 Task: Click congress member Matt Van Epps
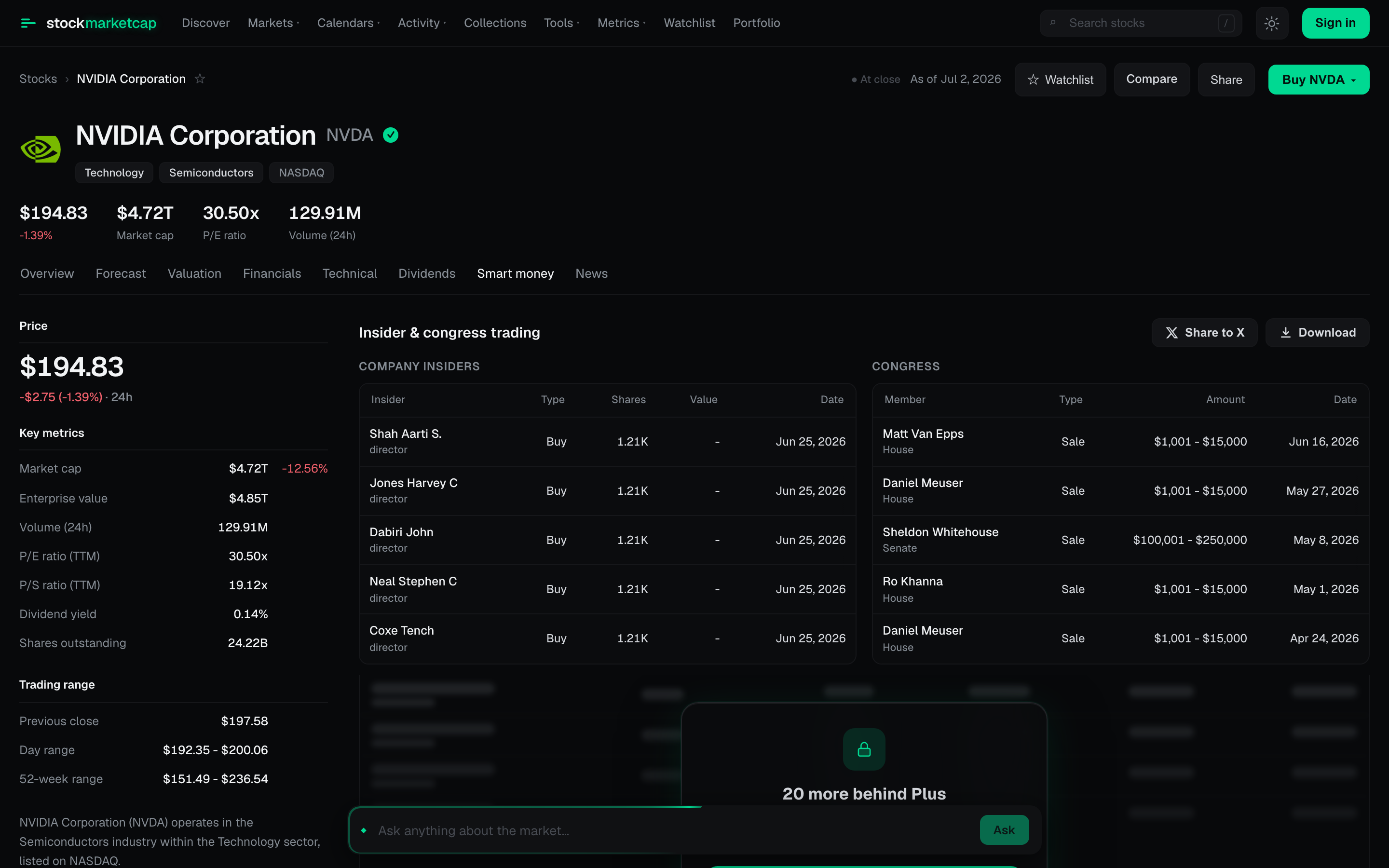tap(923, 434)
